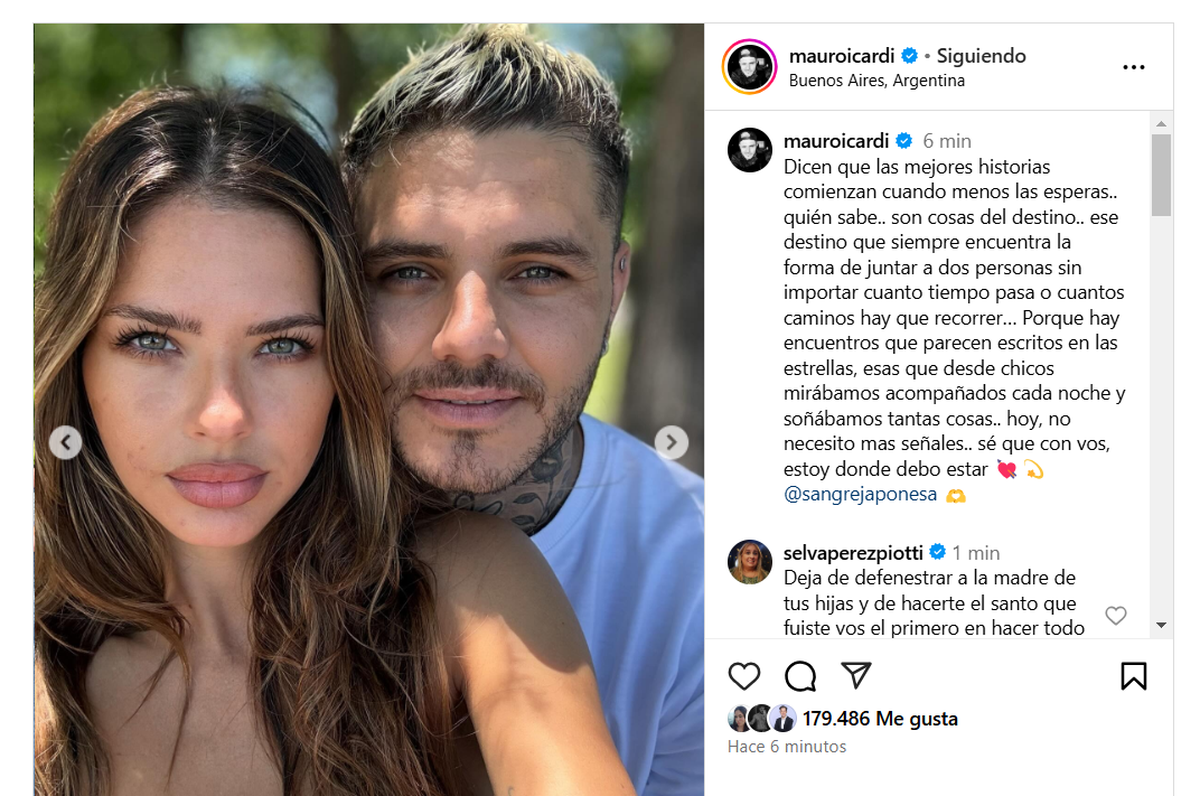Viewport: 1200px width, 796px height.
Task: Toggle the Siguiendo follow status
Action: (981, 56)
